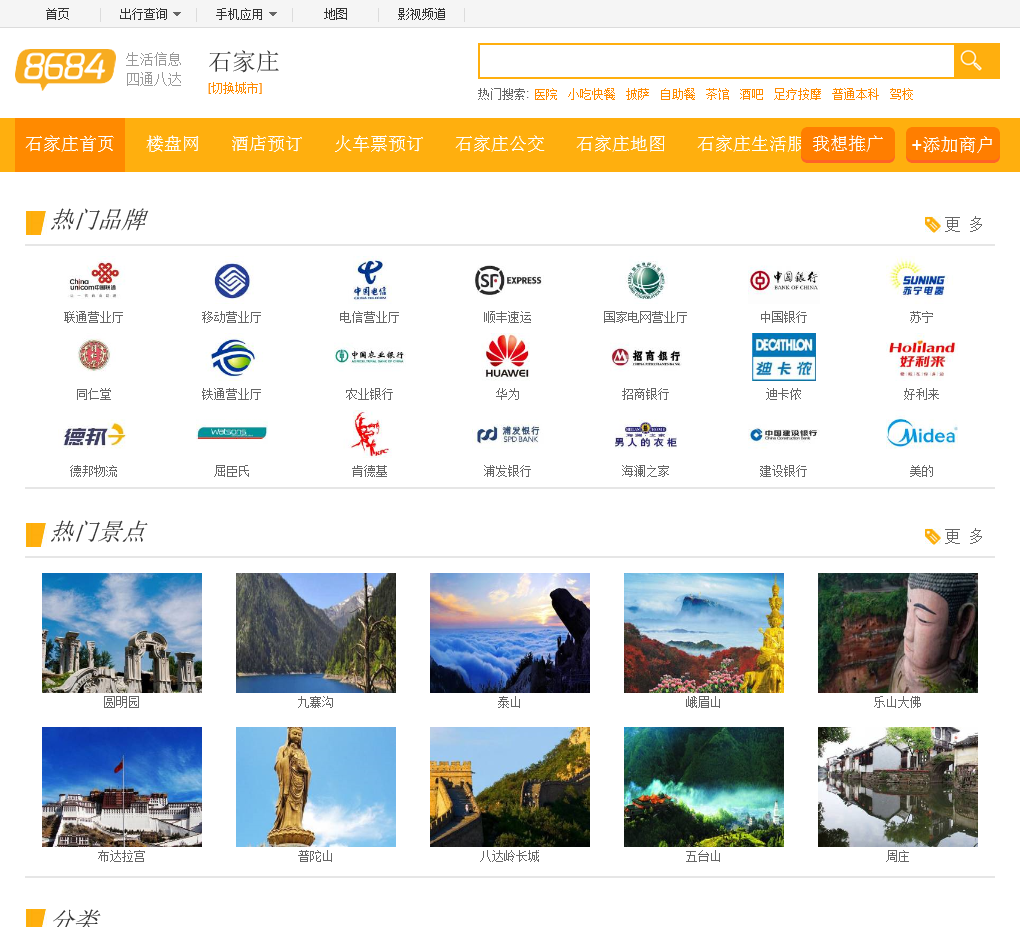Open the 九寨沟 scenic photo

(x=315, y=633)
